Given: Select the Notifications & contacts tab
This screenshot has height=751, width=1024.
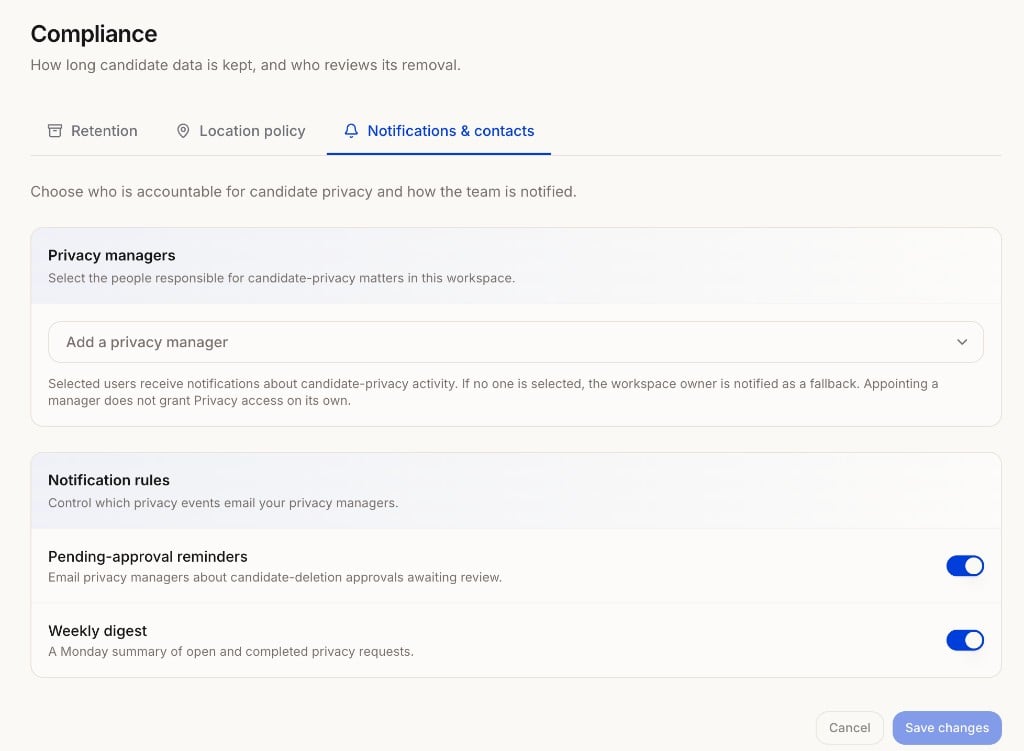Looking at the screenshot, I should pos(439,131).
